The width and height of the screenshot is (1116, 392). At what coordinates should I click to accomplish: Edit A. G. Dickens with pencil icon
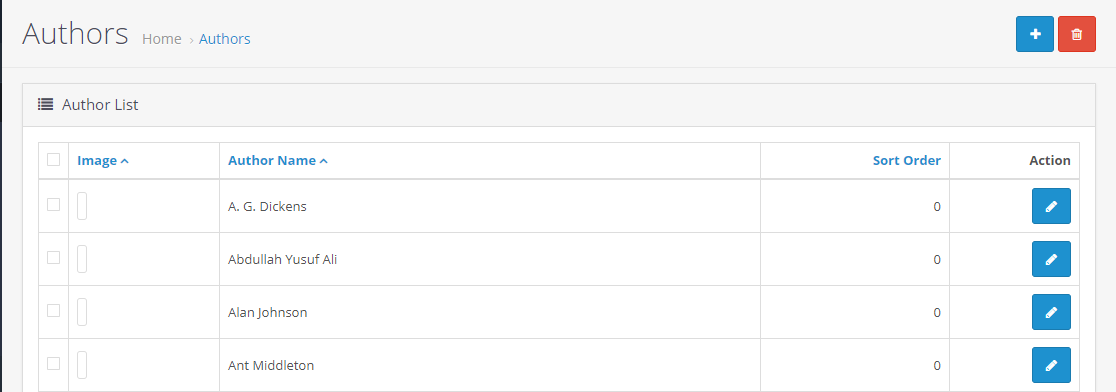click(1051, 206)
